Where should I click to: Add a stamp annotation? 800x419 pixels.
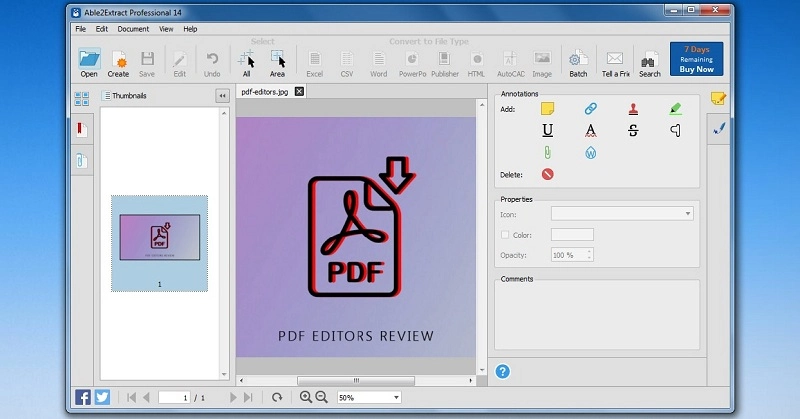click(x=633, y=108)
